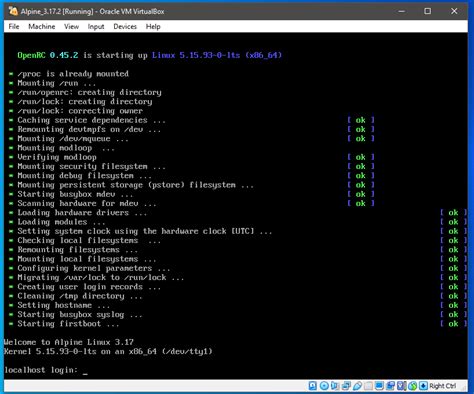Click 'Welcome to Alpine Linux 3.17' text
The width and height of the screenshot is (474, 394).
(69, 342)
